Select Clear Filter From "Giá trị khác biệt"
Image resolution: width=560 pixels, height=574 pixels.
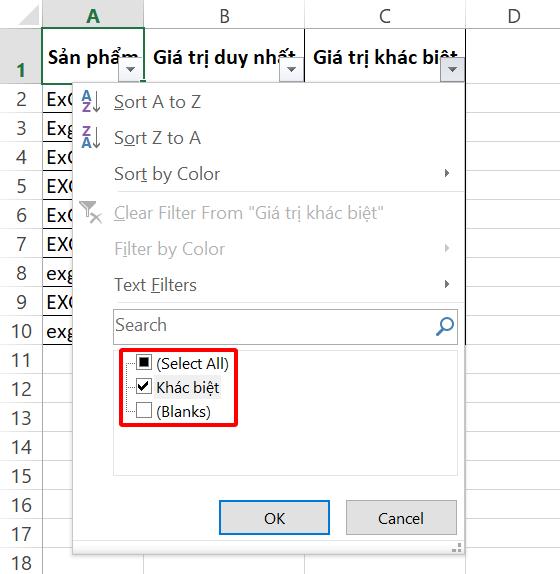point(269,213)
